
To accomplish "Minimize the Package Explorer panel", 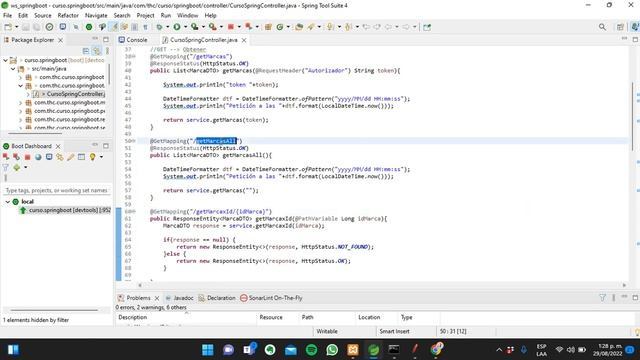I will pos(95,39).
